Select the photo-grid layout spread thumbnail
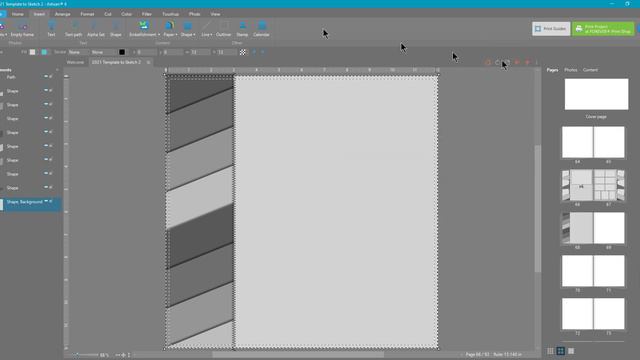Image resolution: width=640 pixels, height=360 pixels. coord(593,185)
